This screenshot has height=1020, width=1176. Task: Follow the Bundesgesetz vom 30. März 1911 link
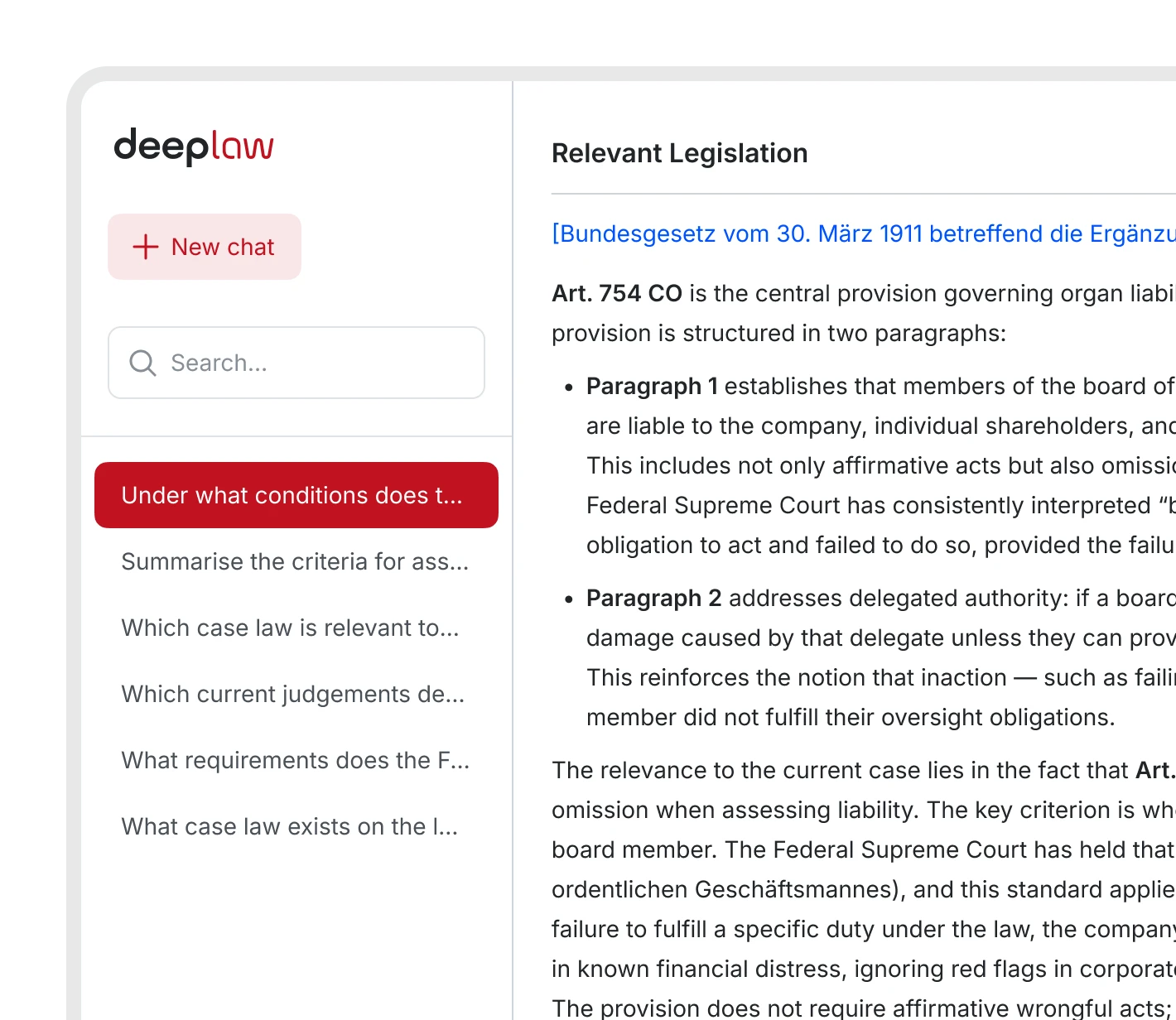861,233
